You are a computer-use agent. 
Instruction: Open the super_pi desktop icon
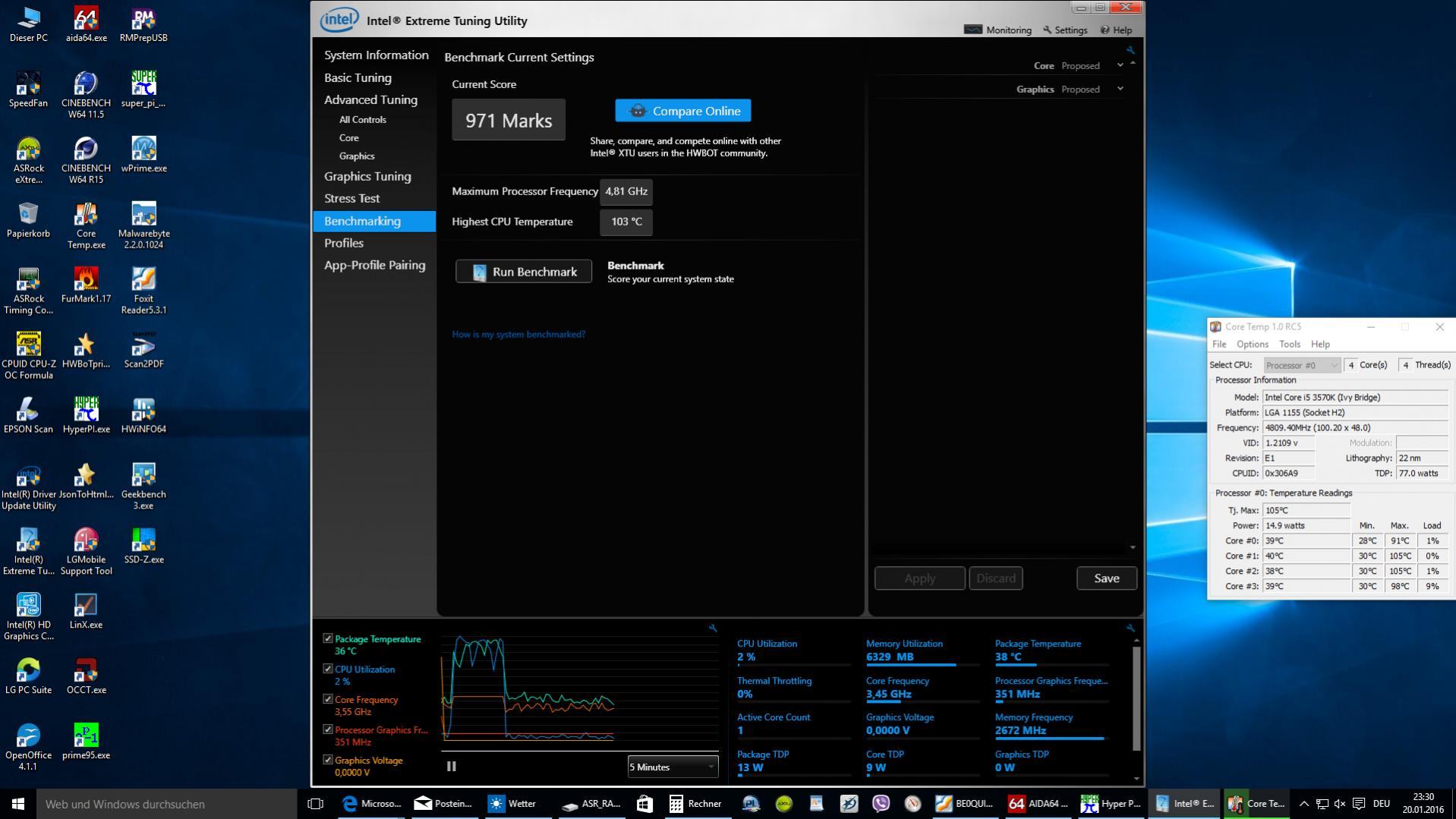pos(143,90)
